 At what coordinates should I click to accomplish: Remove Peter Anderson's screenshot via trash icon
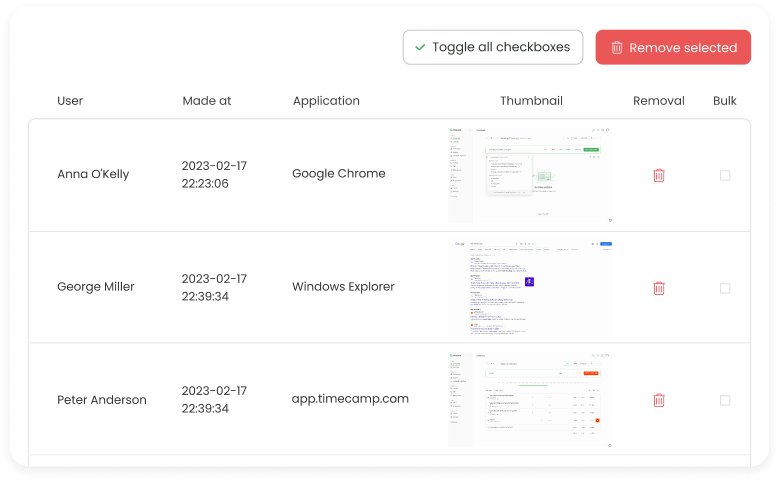click(658, 400)
